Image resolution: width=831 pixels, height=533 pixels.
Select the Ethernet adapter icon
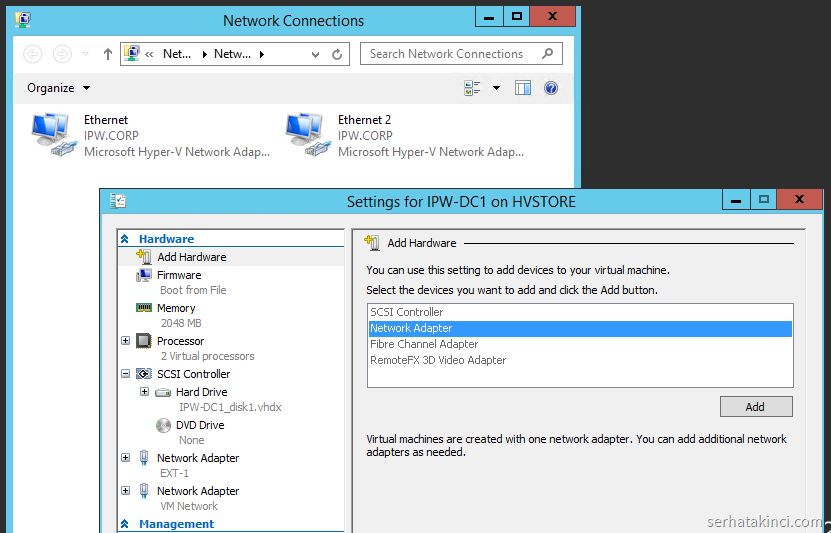click(x=53, y=135)
